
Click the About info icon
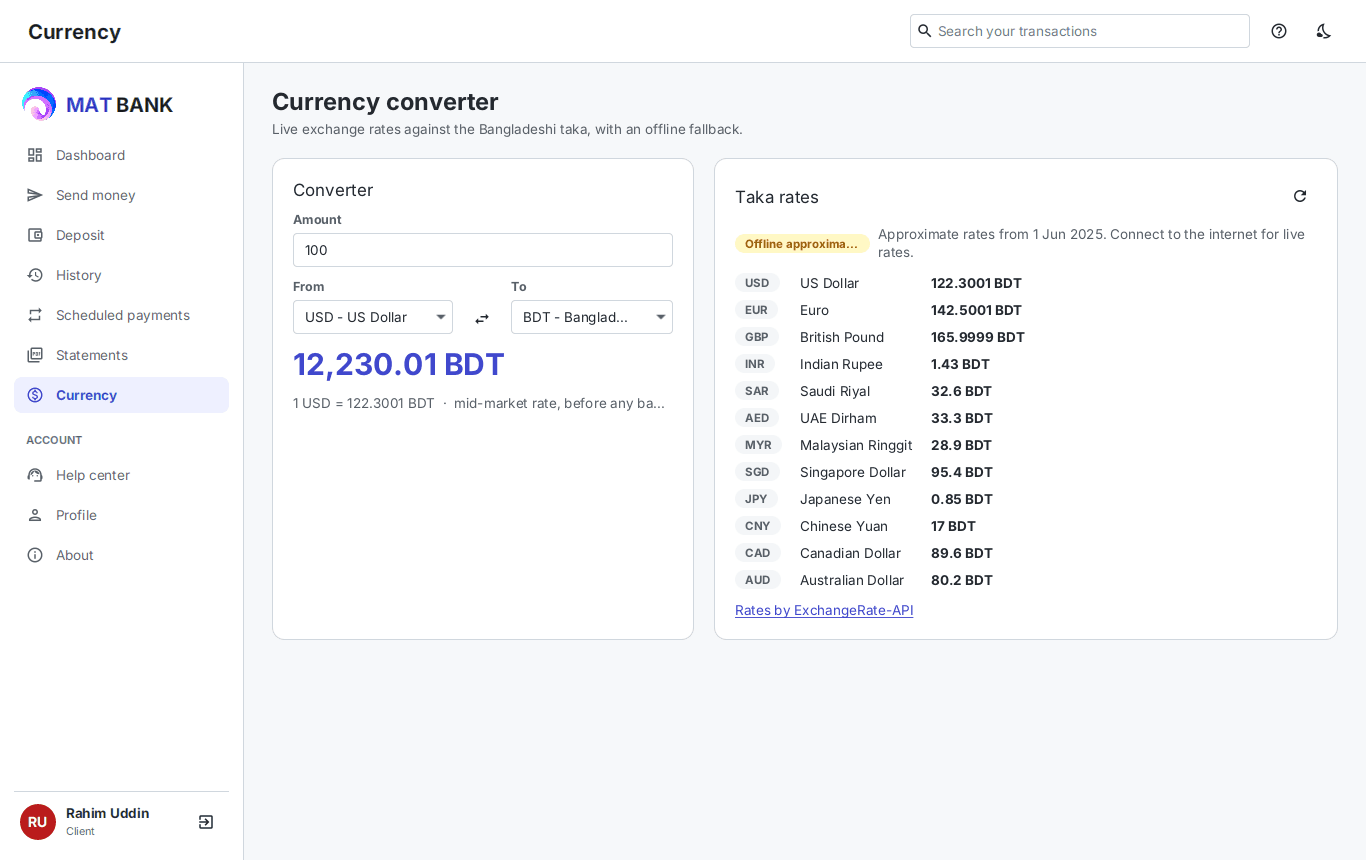[x=35, y=555]
